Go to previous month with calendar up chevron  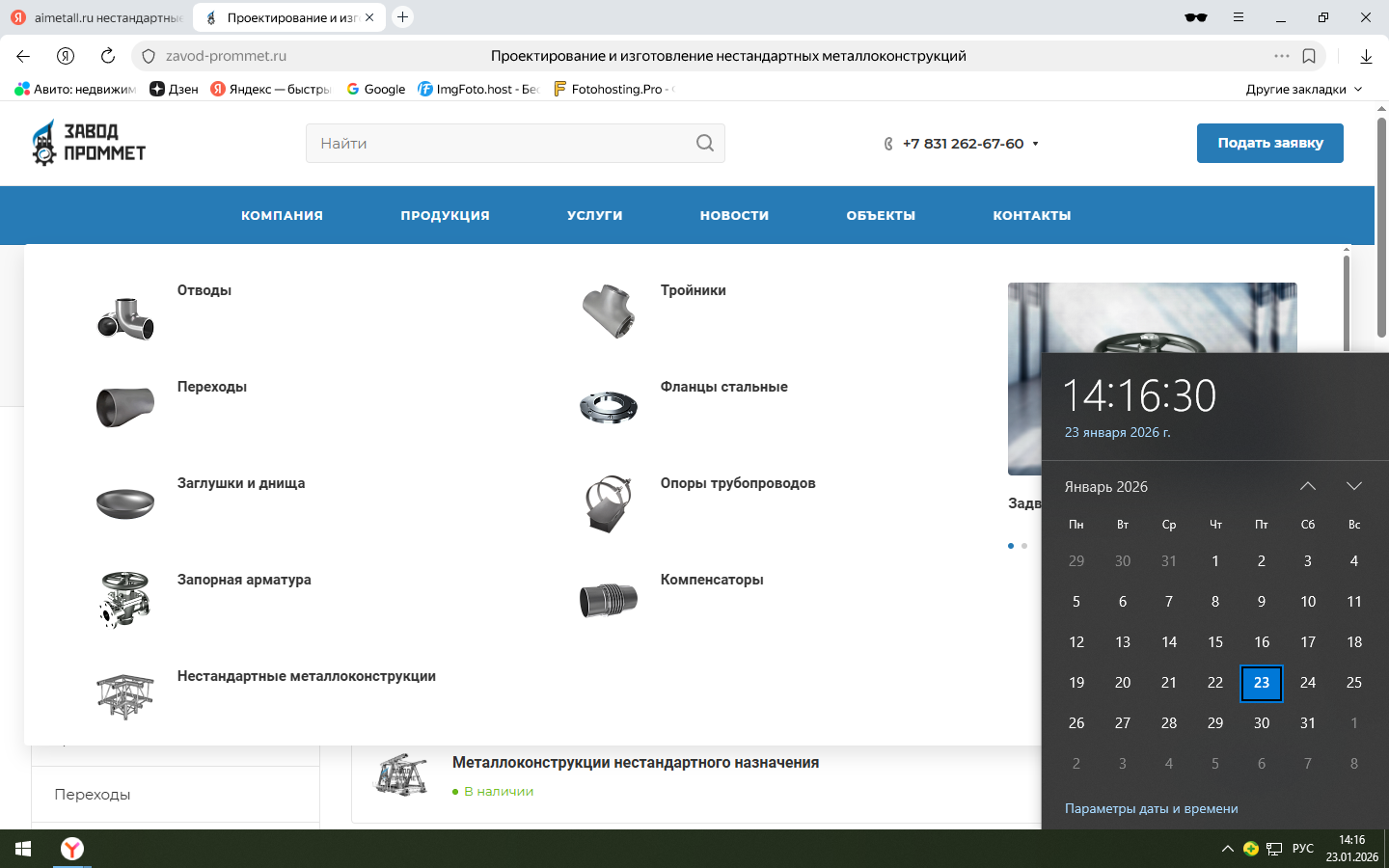click(1308, 486)
